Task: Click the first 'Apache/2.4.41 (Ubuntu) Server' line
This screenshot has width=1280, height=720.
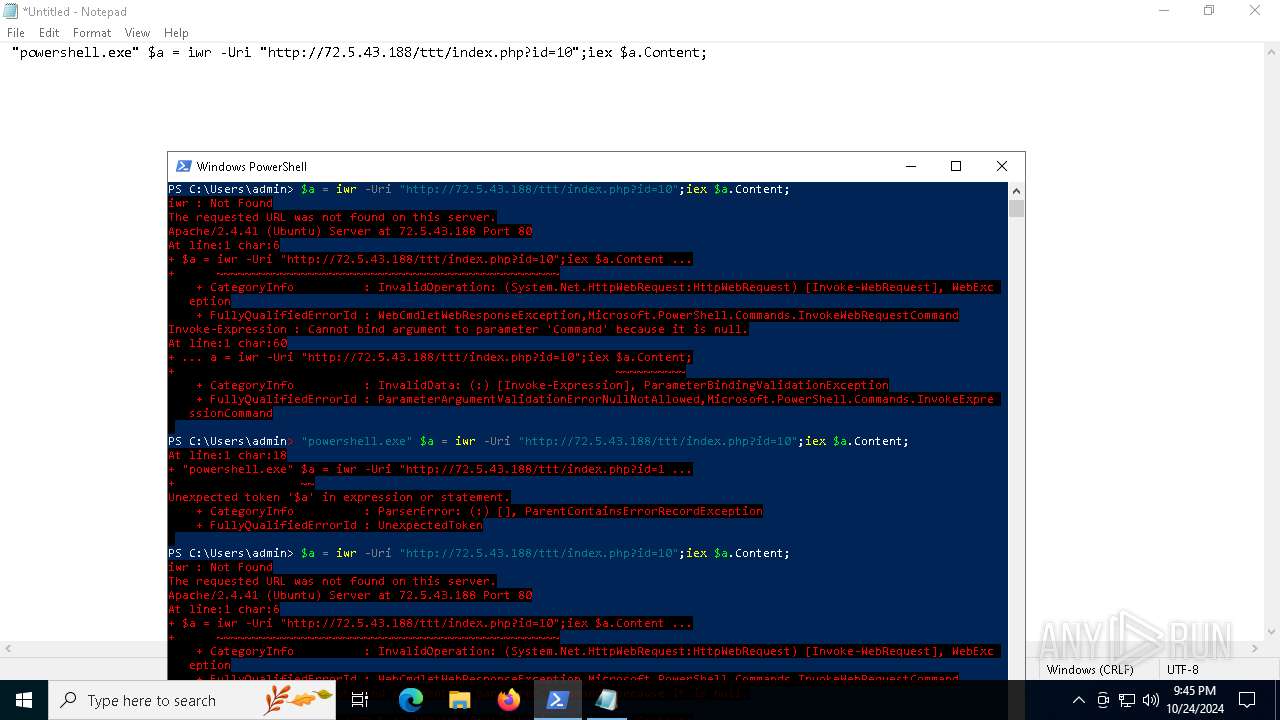Action: coord(350,231)
